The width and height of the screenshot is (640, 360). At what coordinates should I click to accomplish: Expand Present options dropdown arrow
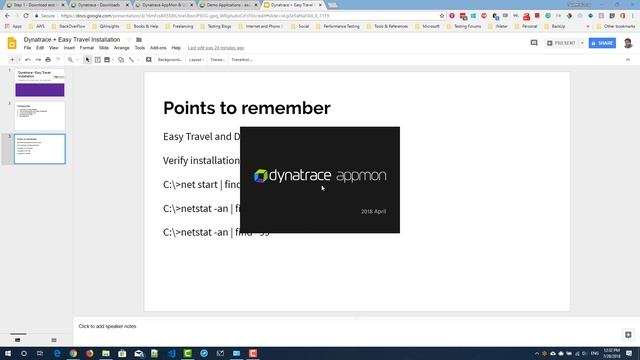click(x=582, y=43)
